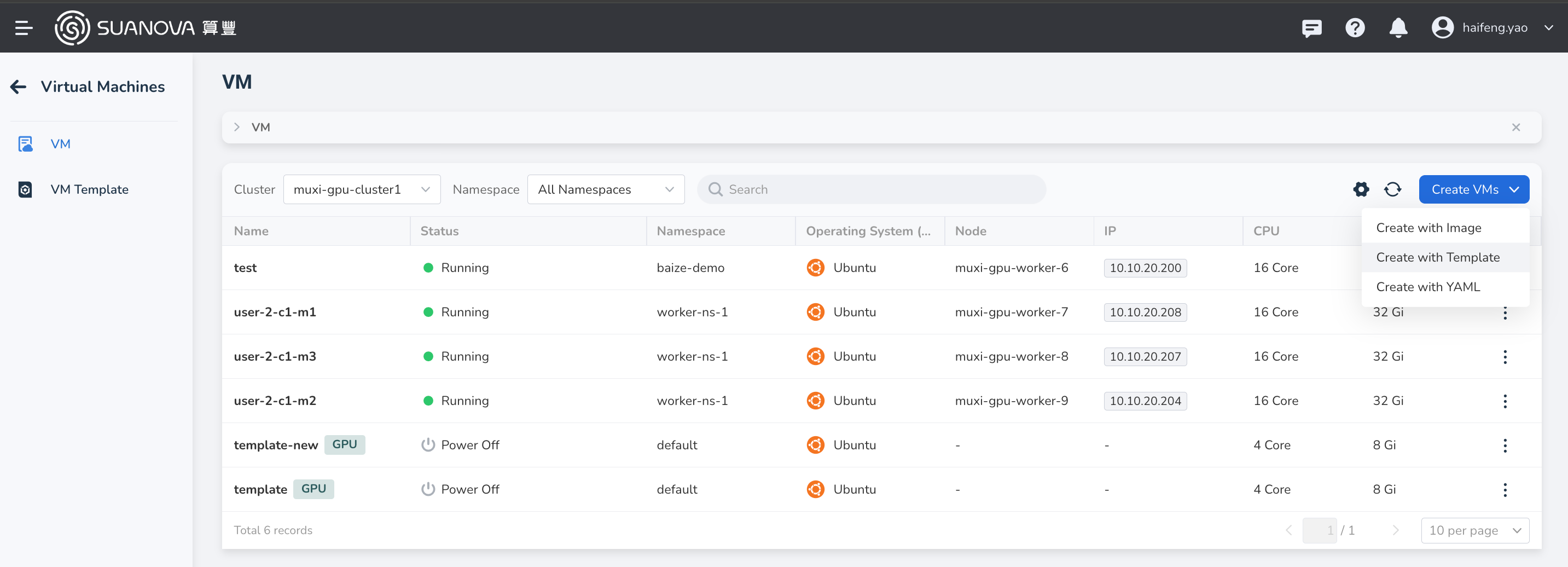Open the 10 per page dropdown
The width and height of the screenshot is (1568, 567).
click(1475, 531)
